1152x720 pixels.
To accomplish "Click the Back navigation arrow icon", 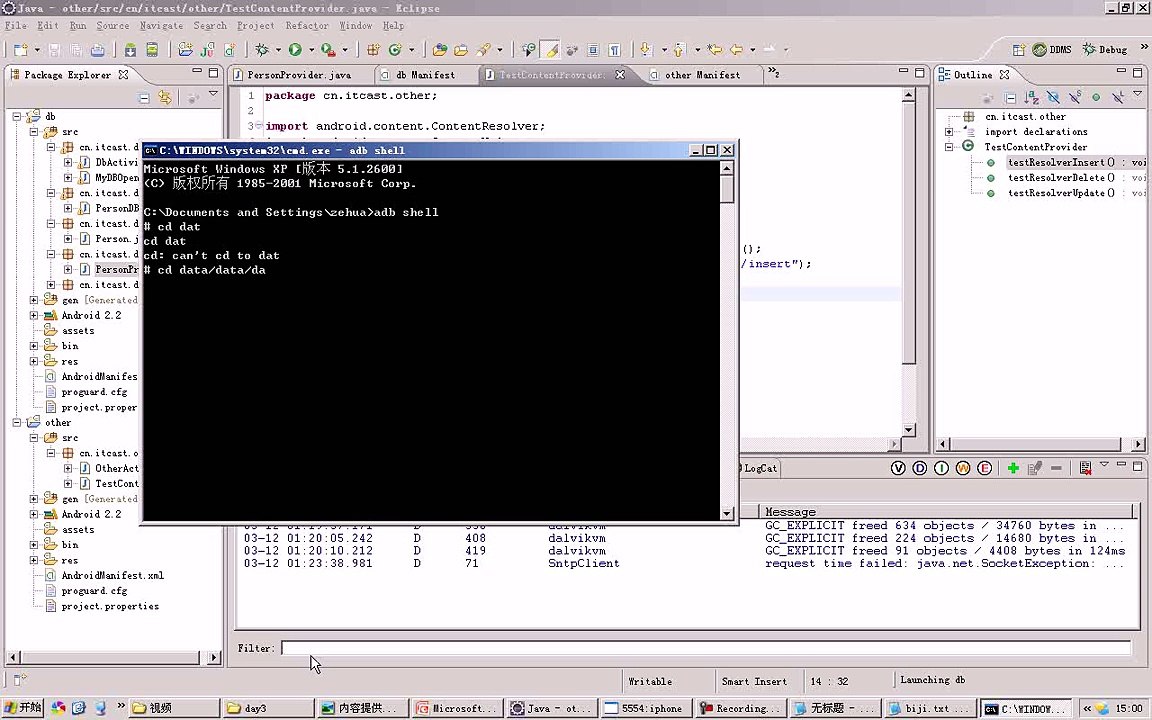I will 735,50.
